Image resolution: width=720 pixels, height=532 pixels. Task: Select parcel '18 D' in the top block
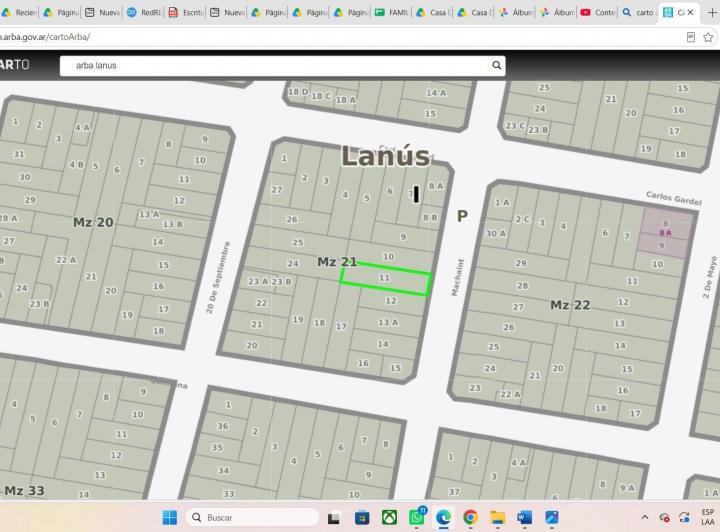(x=298, y=91)
